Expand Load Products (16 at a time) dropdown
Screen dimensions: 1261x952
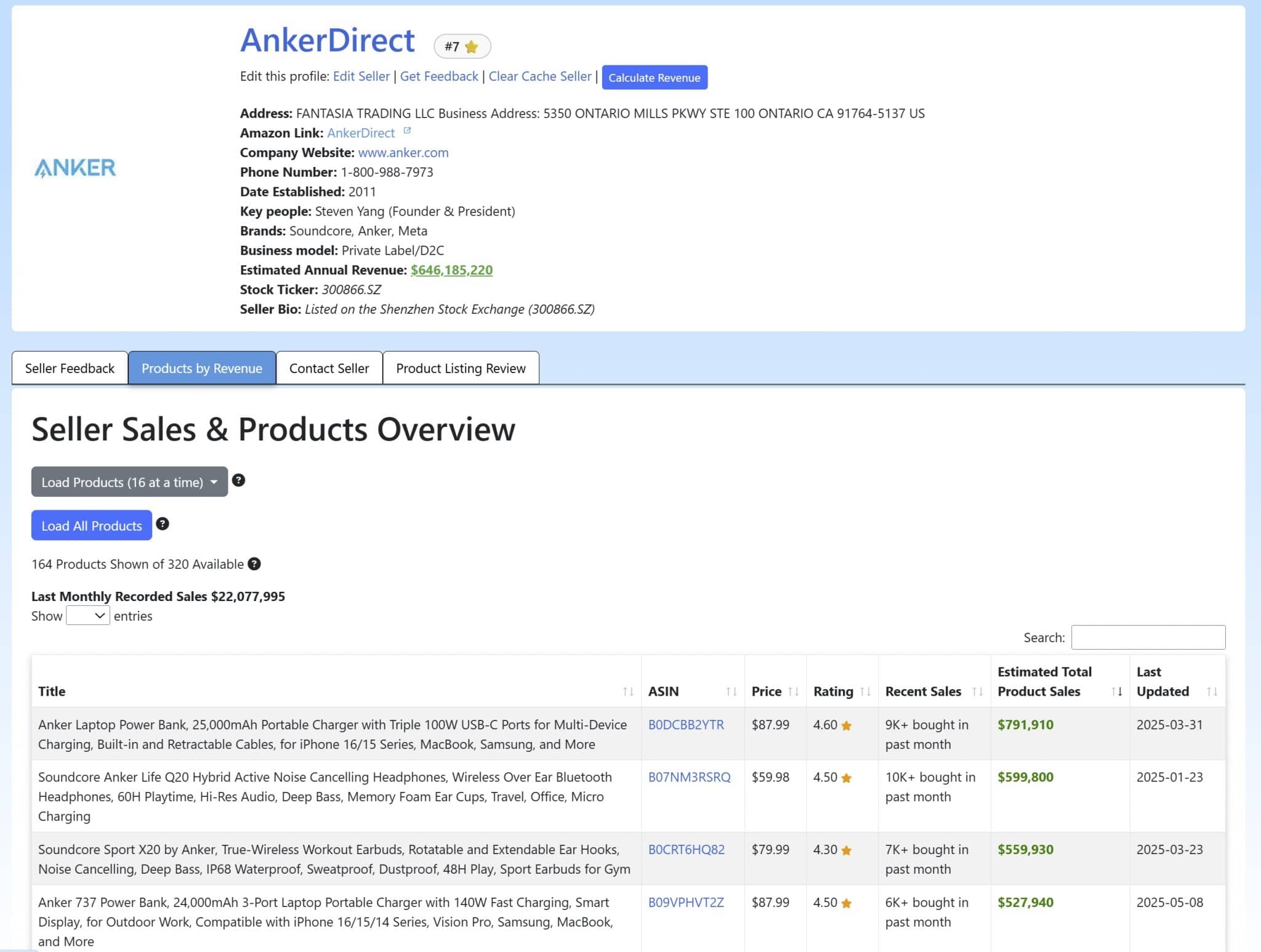point(129,482)
